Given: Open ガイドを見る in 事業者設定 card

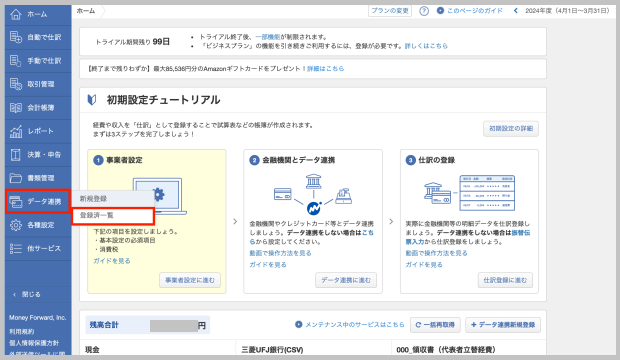Looking at the screenshot, I should tap(112, 261).
